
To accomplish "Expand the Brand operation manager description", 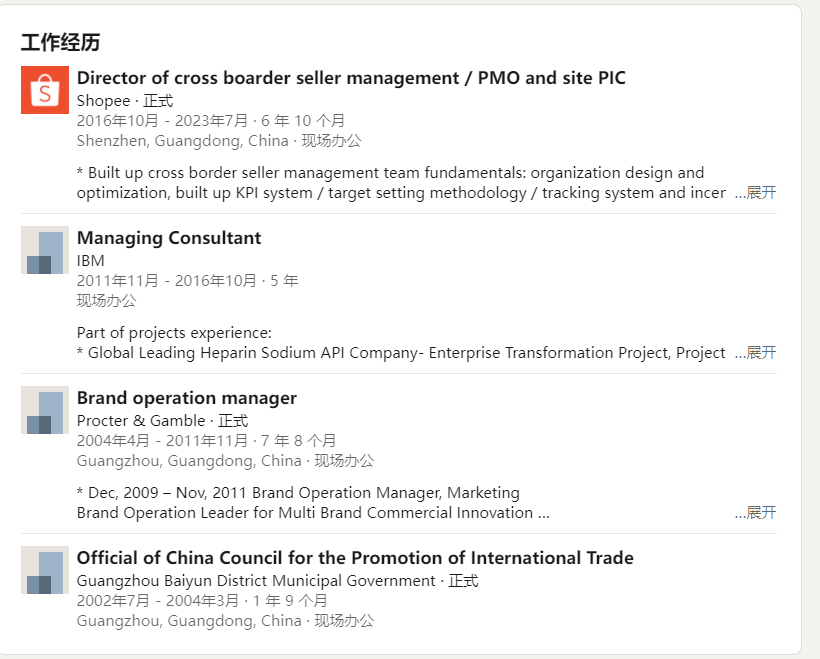I will pos(756,513).
